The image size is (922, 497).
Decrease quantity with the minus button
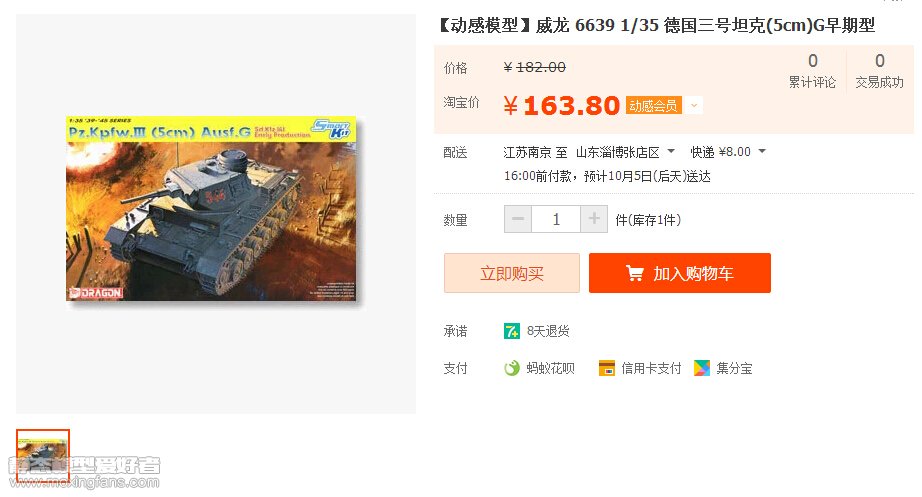[x=518, y=219]
